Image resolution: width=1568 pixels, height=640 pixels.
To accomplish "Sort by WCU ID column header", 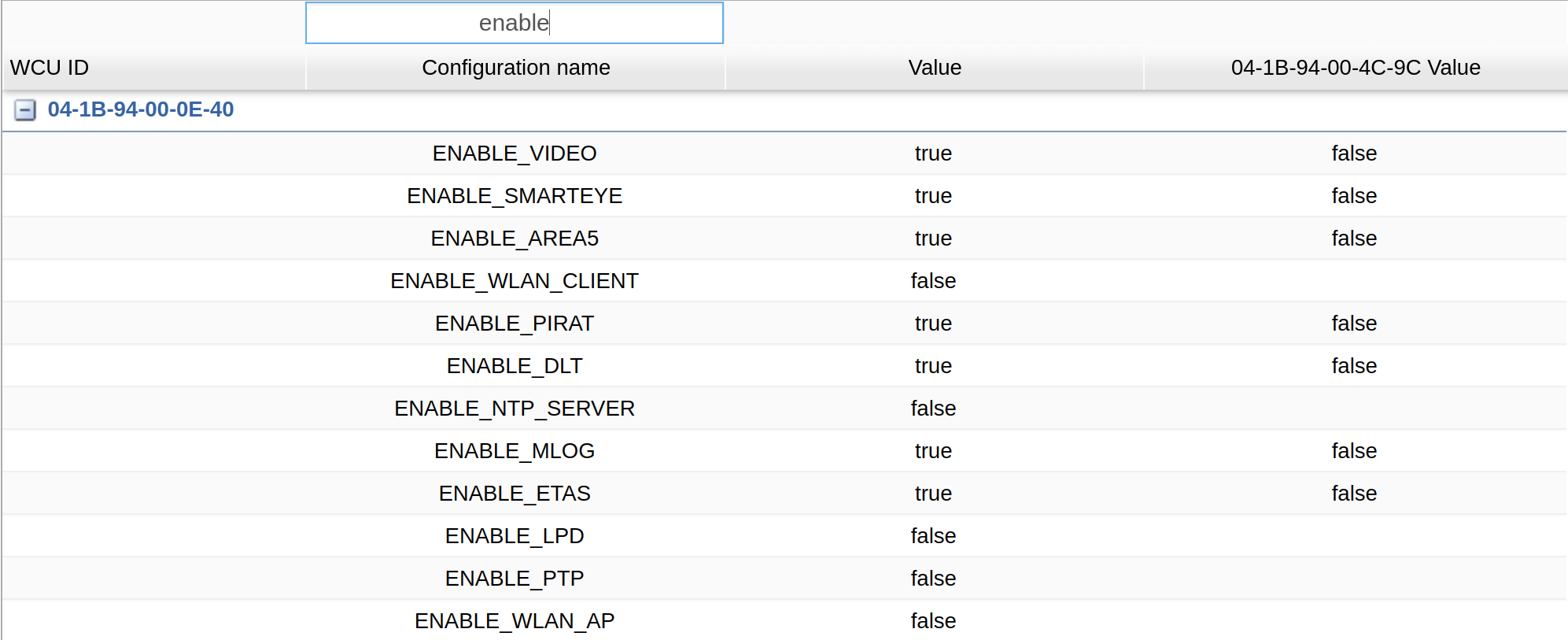I will [50, 68].
